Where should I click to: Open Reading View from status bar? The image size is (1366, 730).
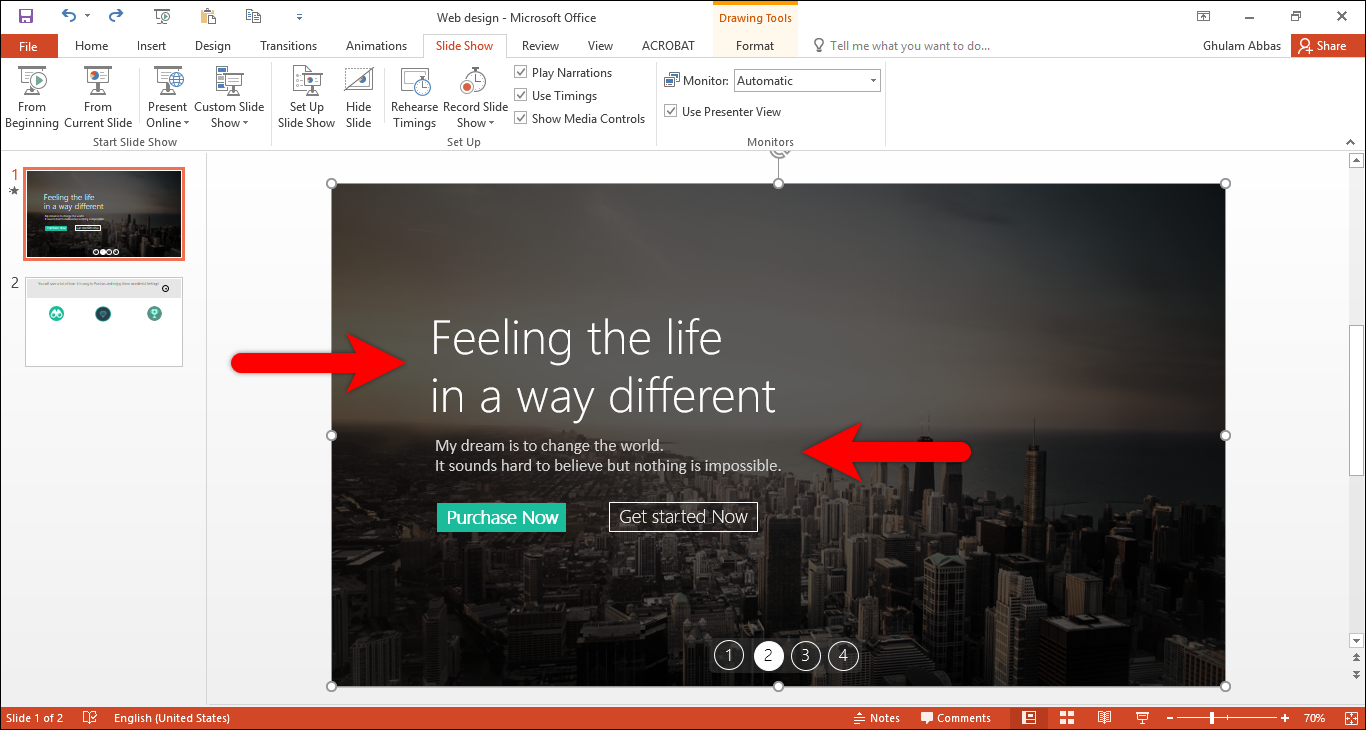(x=1104, y=717)
